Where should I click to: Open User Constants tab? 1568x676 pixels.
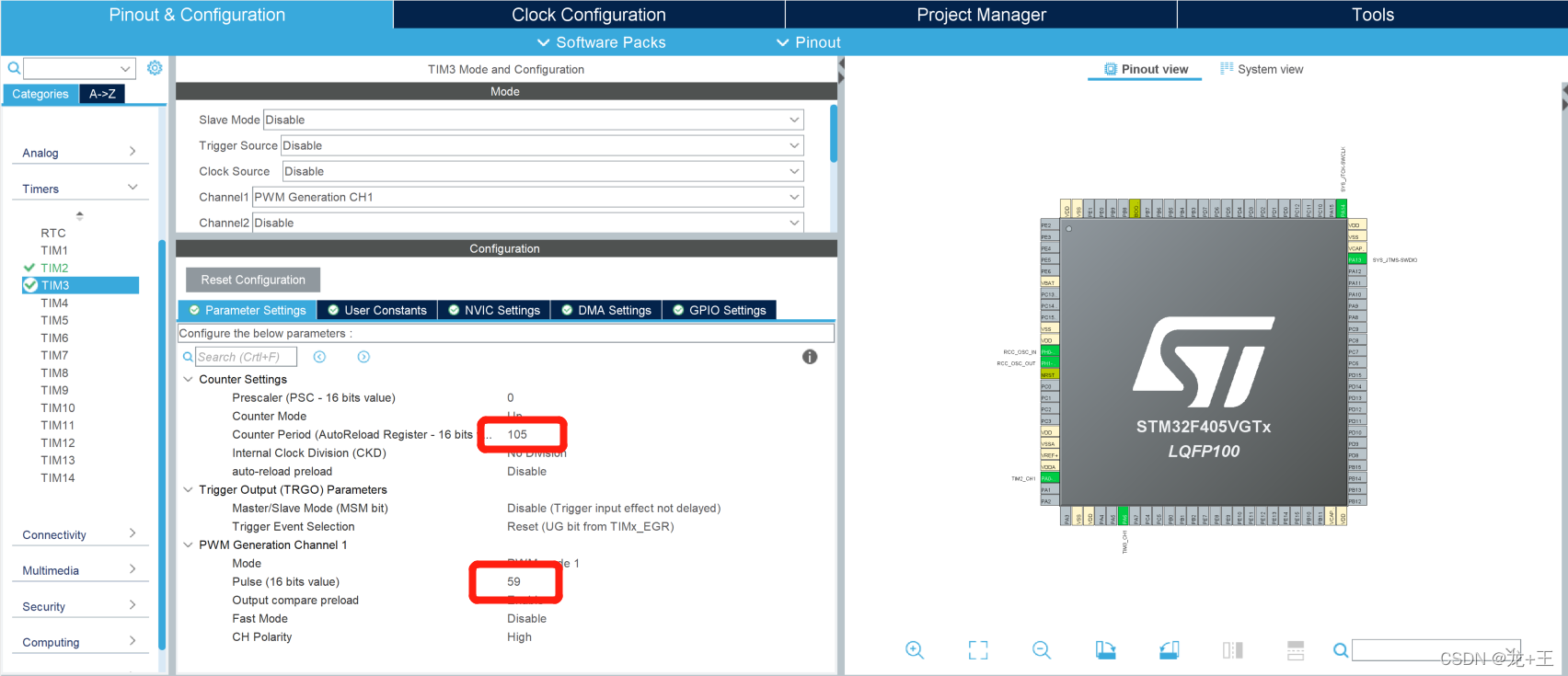tap(377, 310)
